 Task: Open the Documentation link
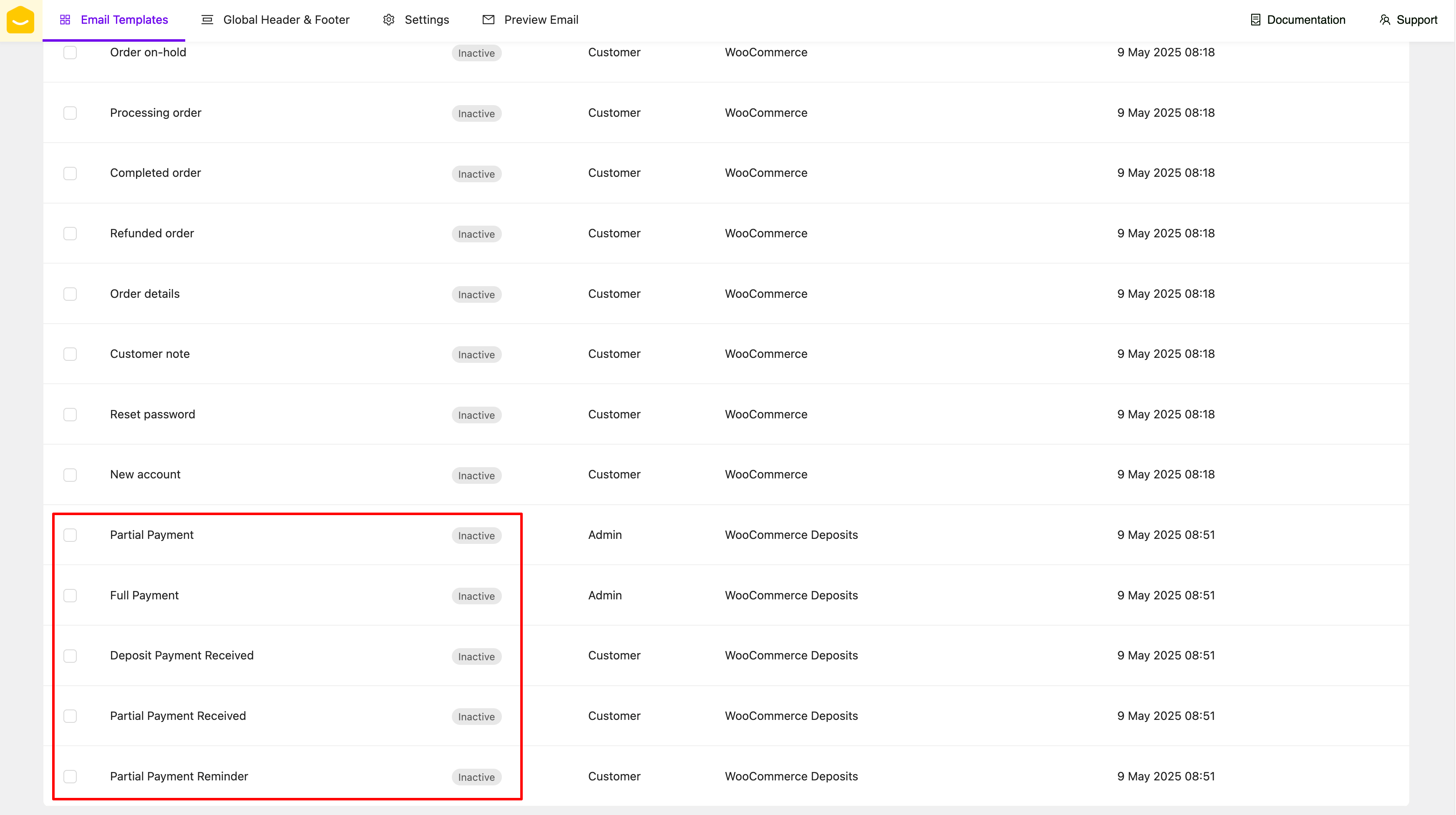pyautogui.click(x=1306, y=20)
